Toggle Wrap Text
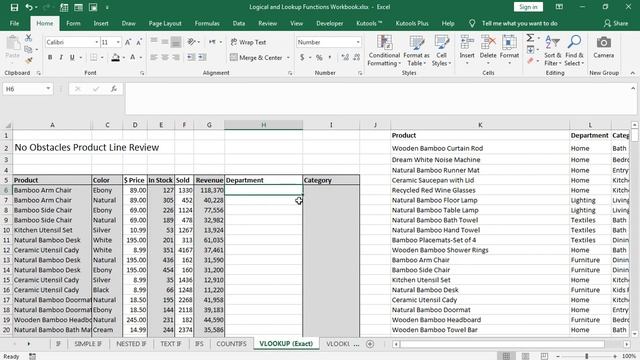The height and width of the screenshot is (360, 640). click(248, 42)
